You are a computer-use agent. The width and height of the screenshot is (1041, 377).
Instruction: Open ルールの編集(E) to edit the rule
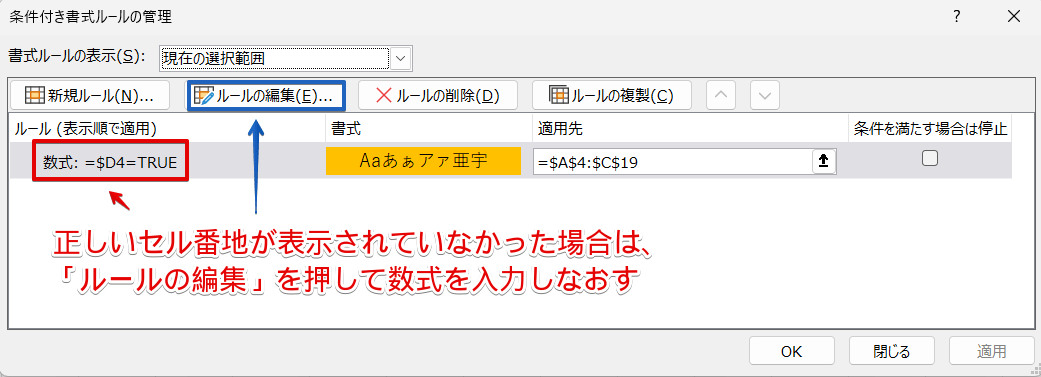click(266, 96)
